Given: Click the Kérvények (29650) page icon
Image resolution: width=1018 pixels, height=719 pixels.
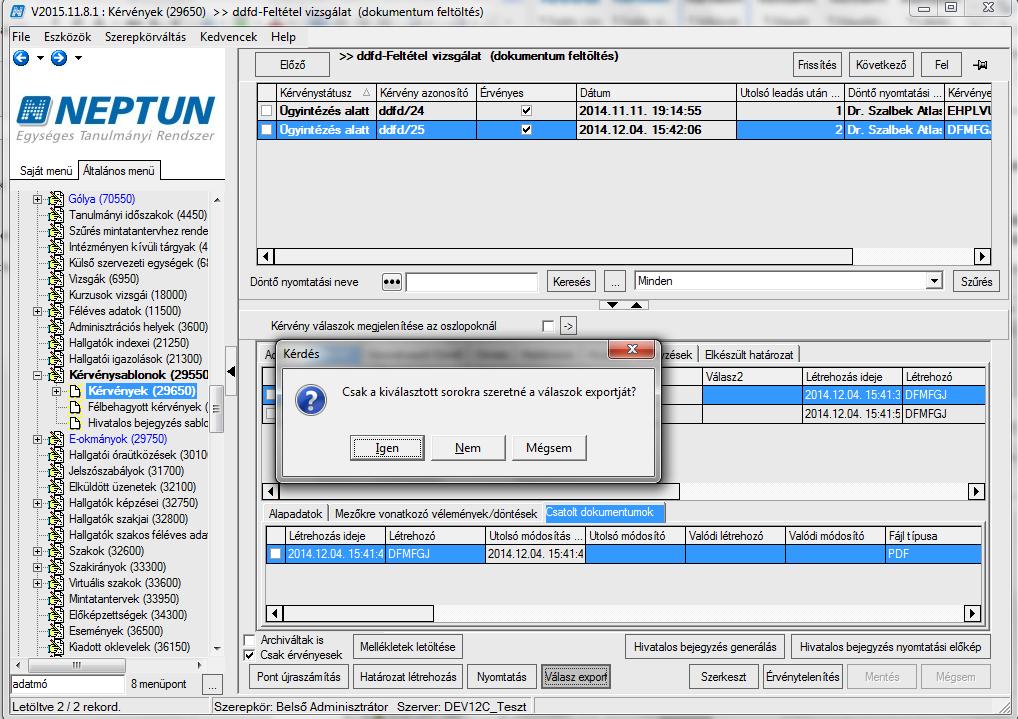Looking at the screenshot, I should click(75, 391).
